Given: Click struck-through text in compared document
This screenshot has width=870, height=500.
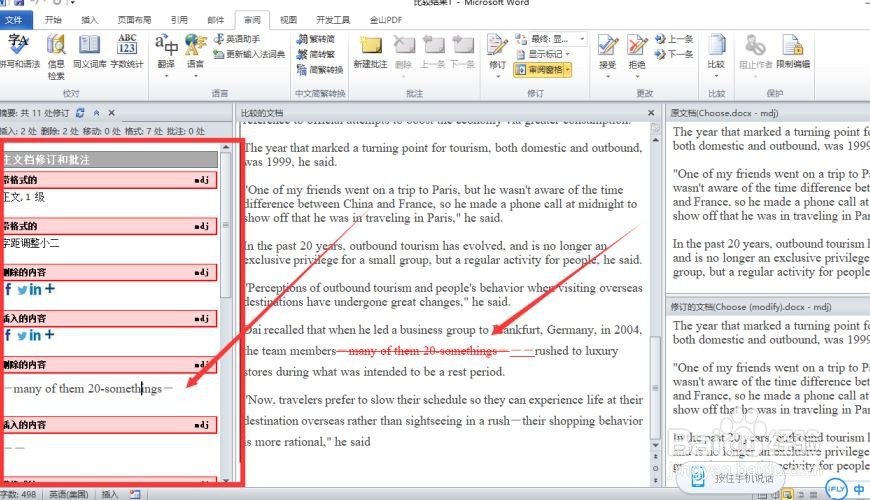Looking at the screenshot, I should (x=423, y=351).
